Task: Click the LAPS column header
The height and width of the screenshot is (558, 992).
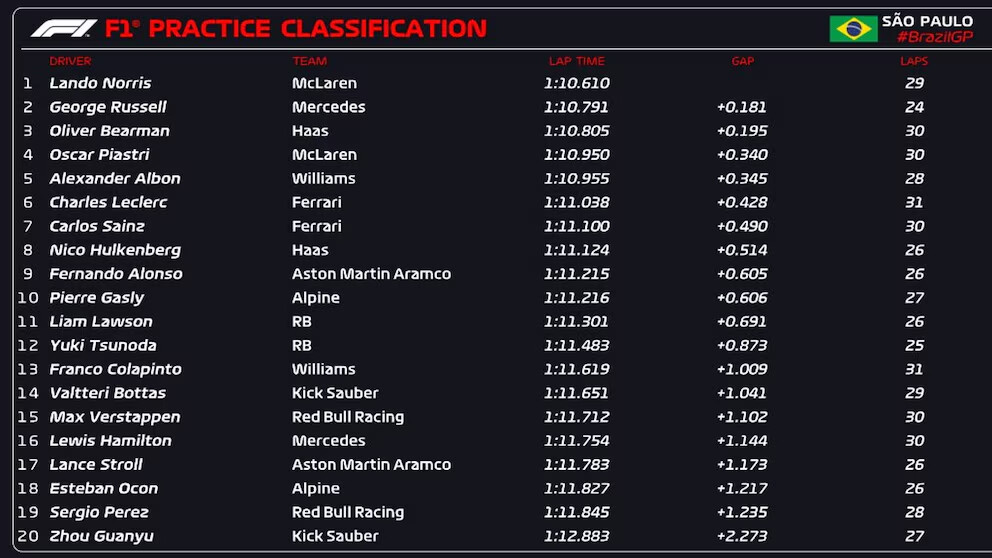Action: tap(914, 61)
